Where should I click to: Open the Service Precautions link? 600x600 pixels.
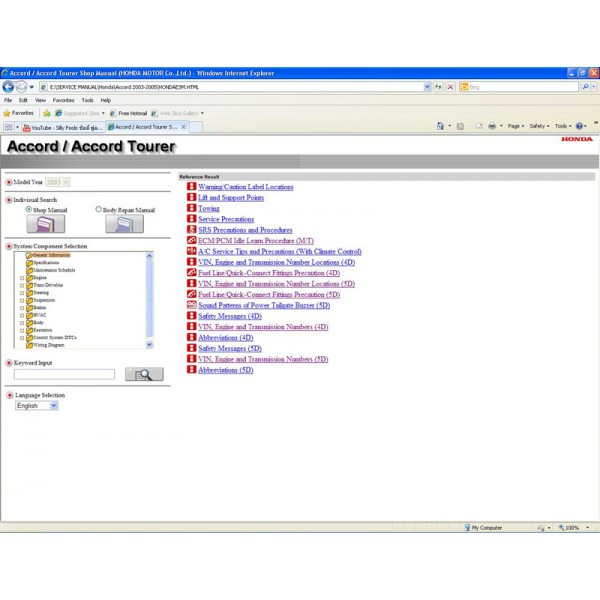[226, 219]
